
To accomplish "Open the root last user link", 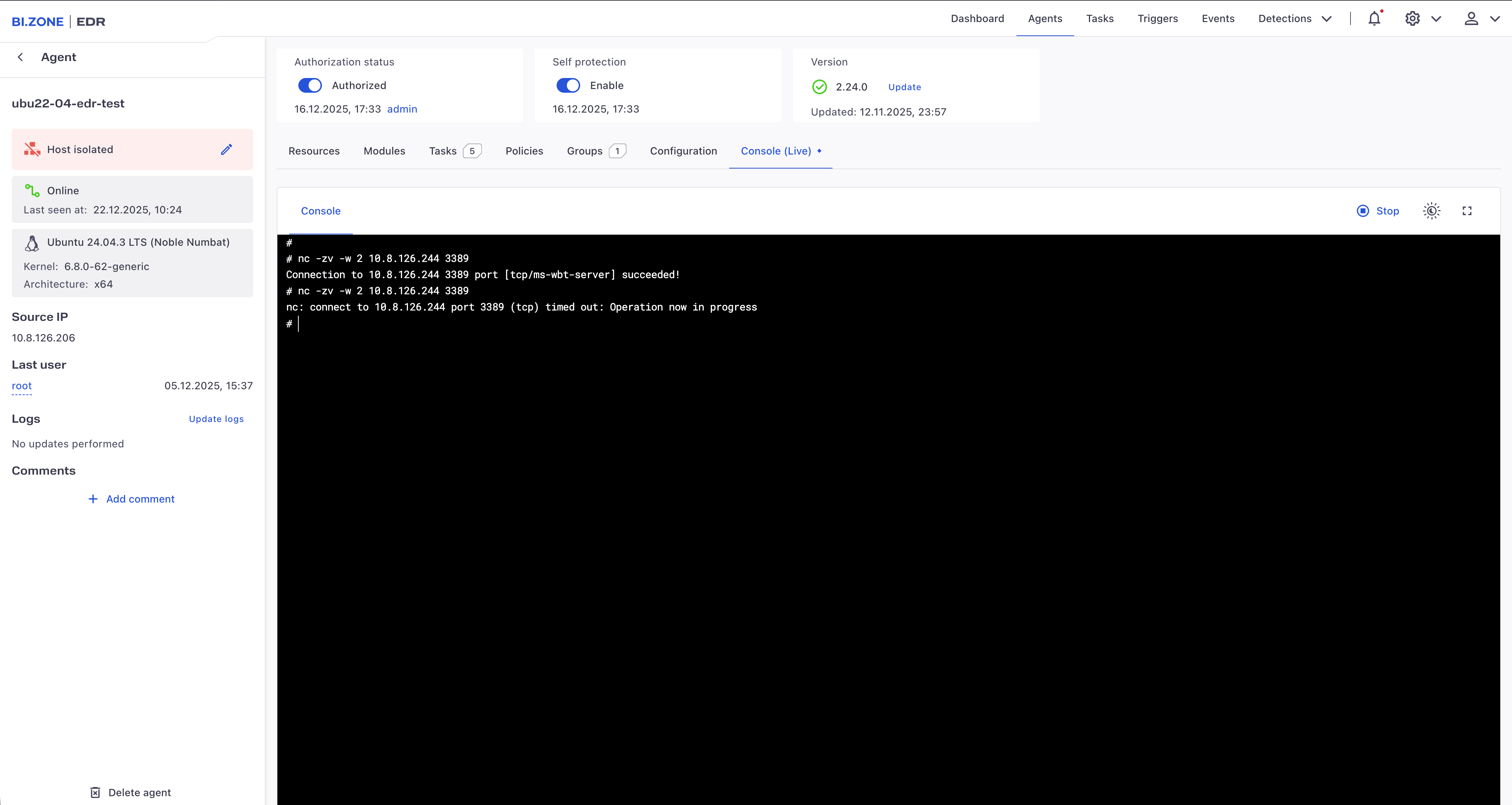I will tap(21, 386).
